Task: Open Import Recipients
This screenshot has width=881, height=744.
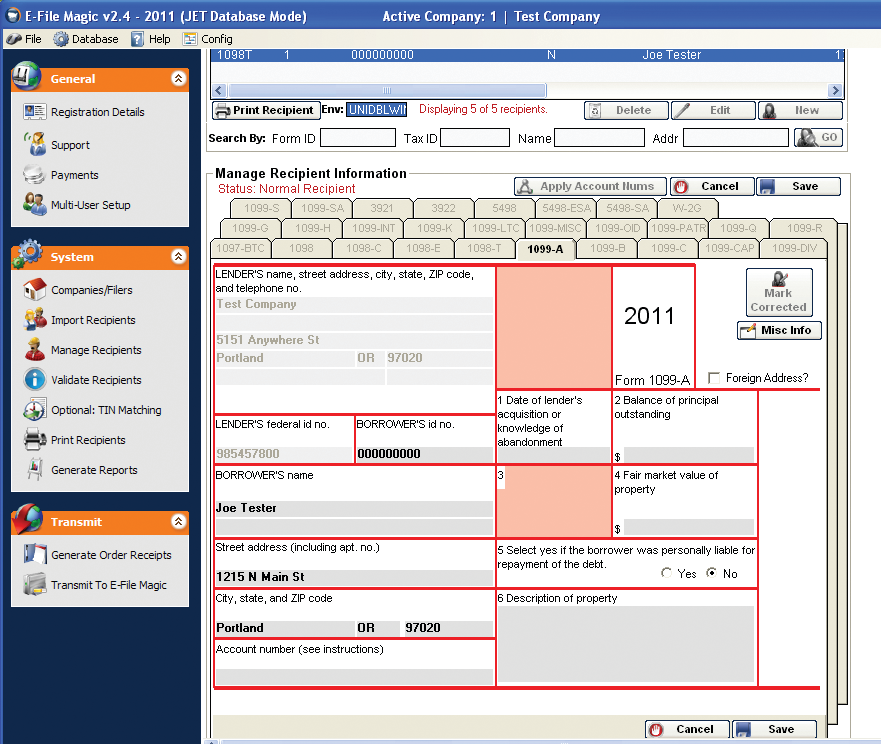Action: point(93,320)
